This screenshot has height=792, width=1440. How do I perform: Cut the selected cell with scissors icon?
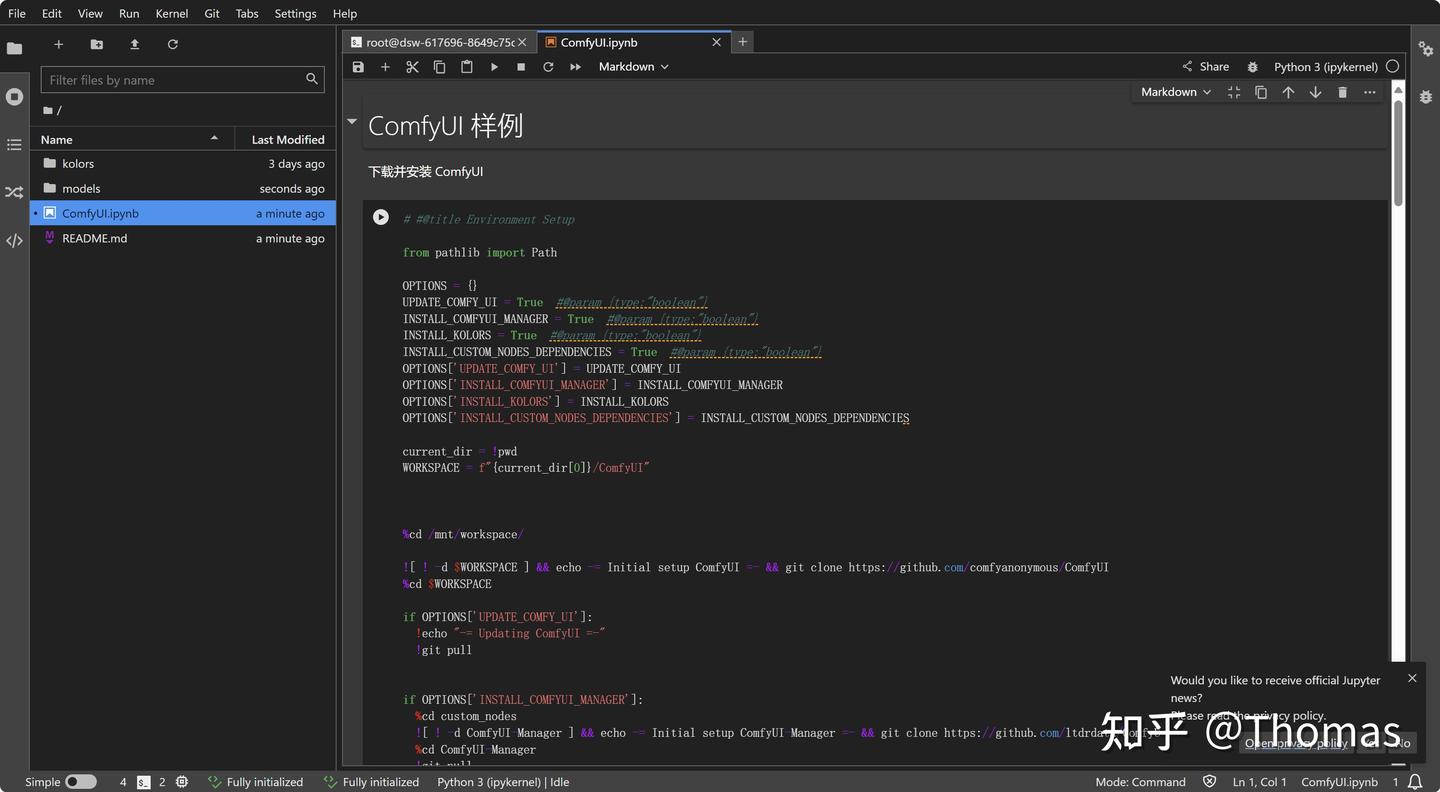[412, 67]
